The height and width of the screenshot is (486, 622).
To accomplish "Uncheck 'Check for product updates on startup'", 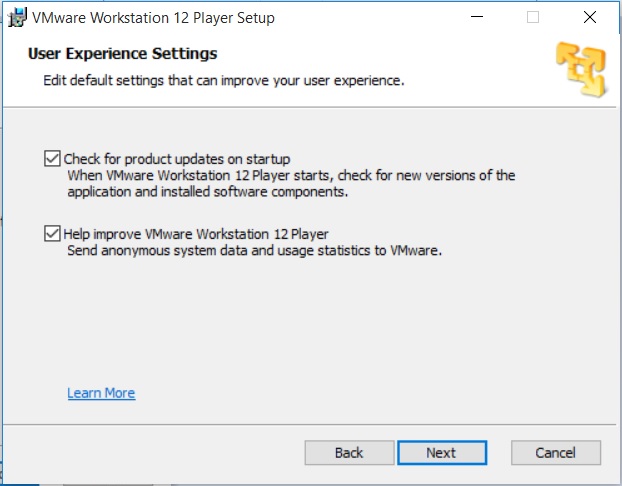I will pos(52,159).
